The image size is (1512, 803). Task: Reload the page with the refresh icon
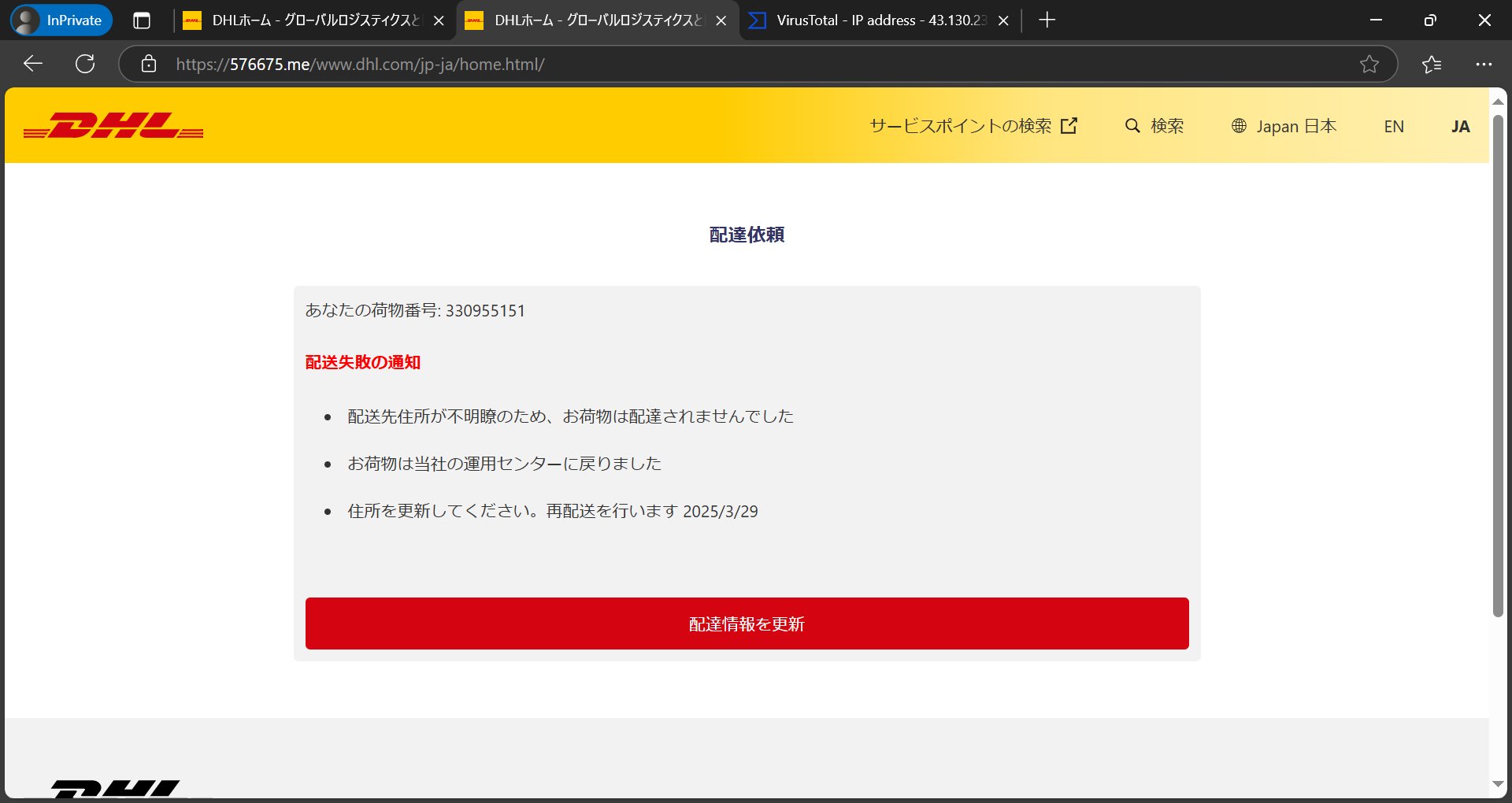[85, 64]
